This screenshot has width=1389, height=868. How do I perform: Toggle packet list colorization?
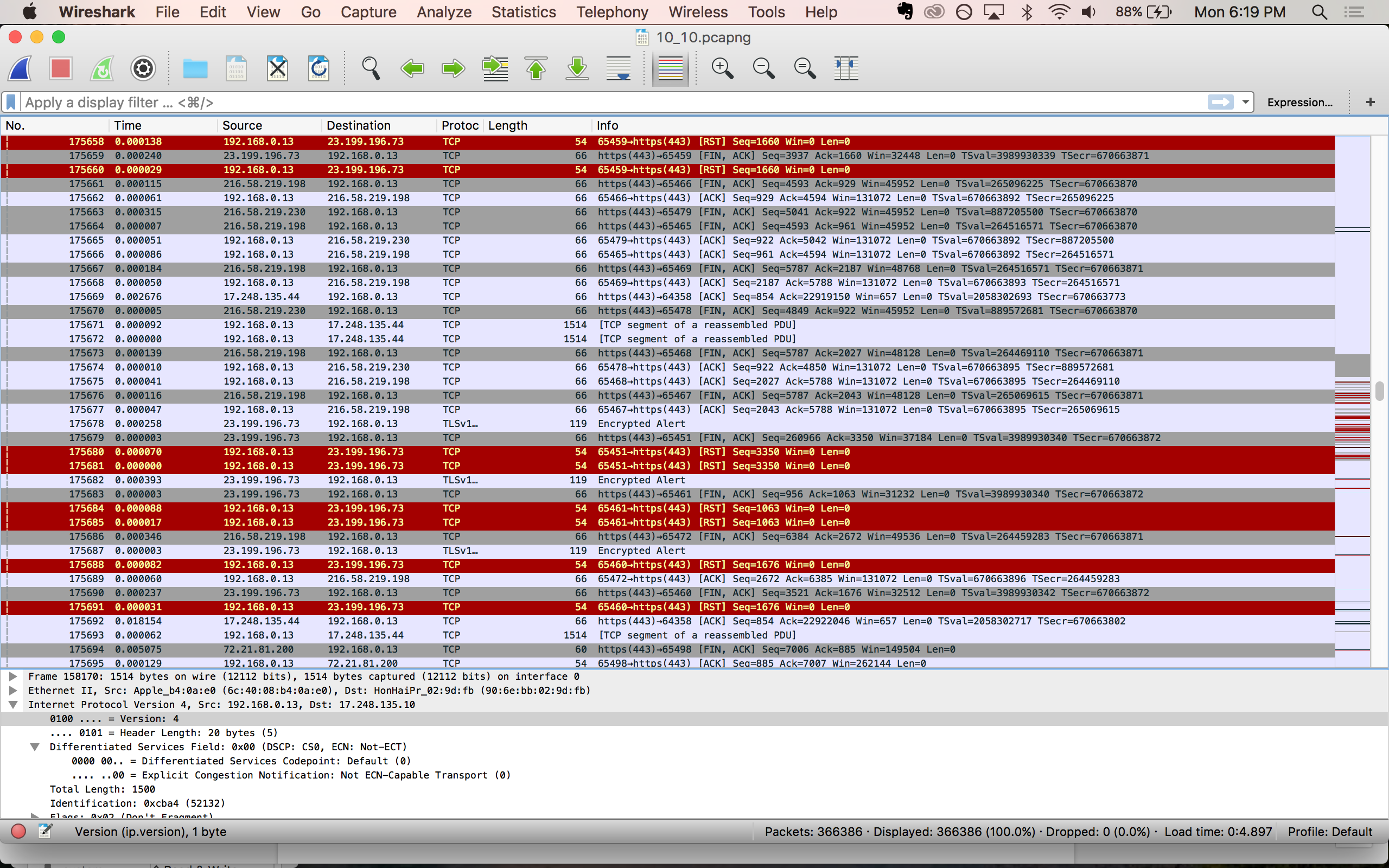click(x=671, y=68)
